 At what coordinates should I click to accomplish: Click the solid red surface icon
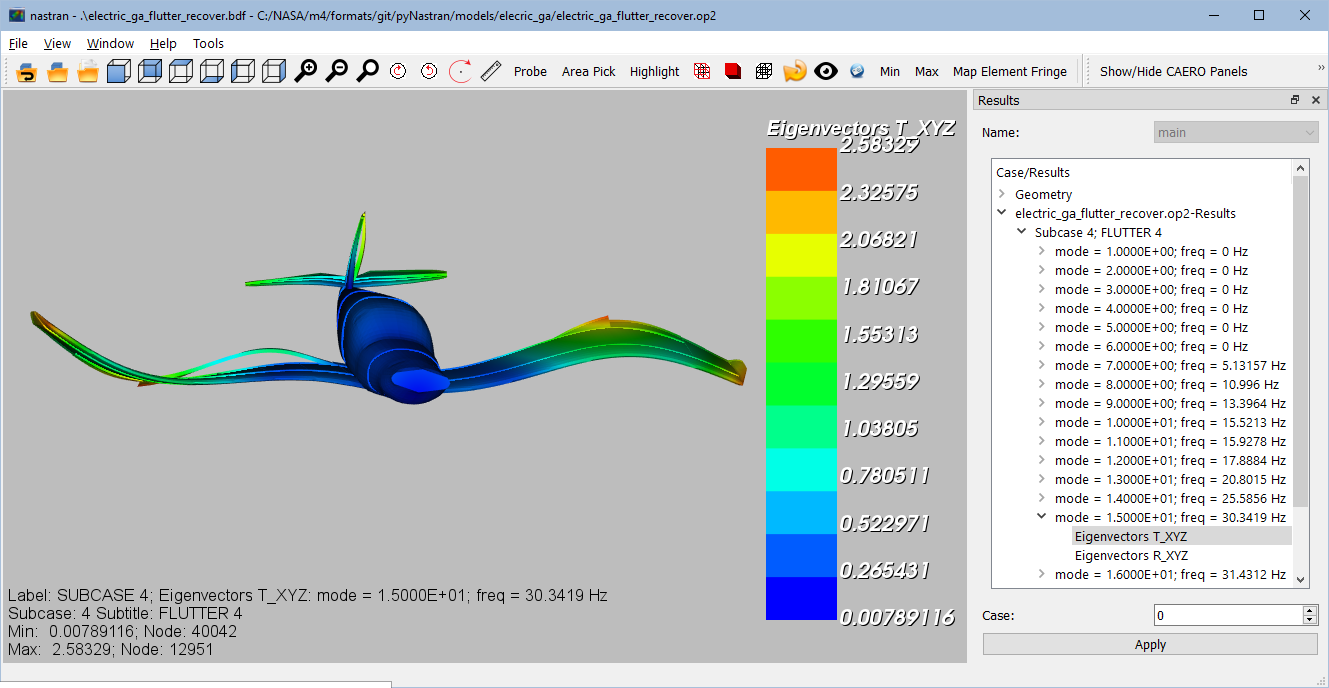pyautogui.click(x=733, y=71)
